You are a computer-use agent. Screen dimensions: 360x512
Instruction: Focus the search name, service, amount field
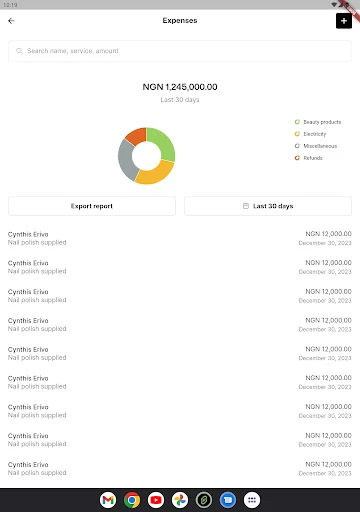[180, 51]
